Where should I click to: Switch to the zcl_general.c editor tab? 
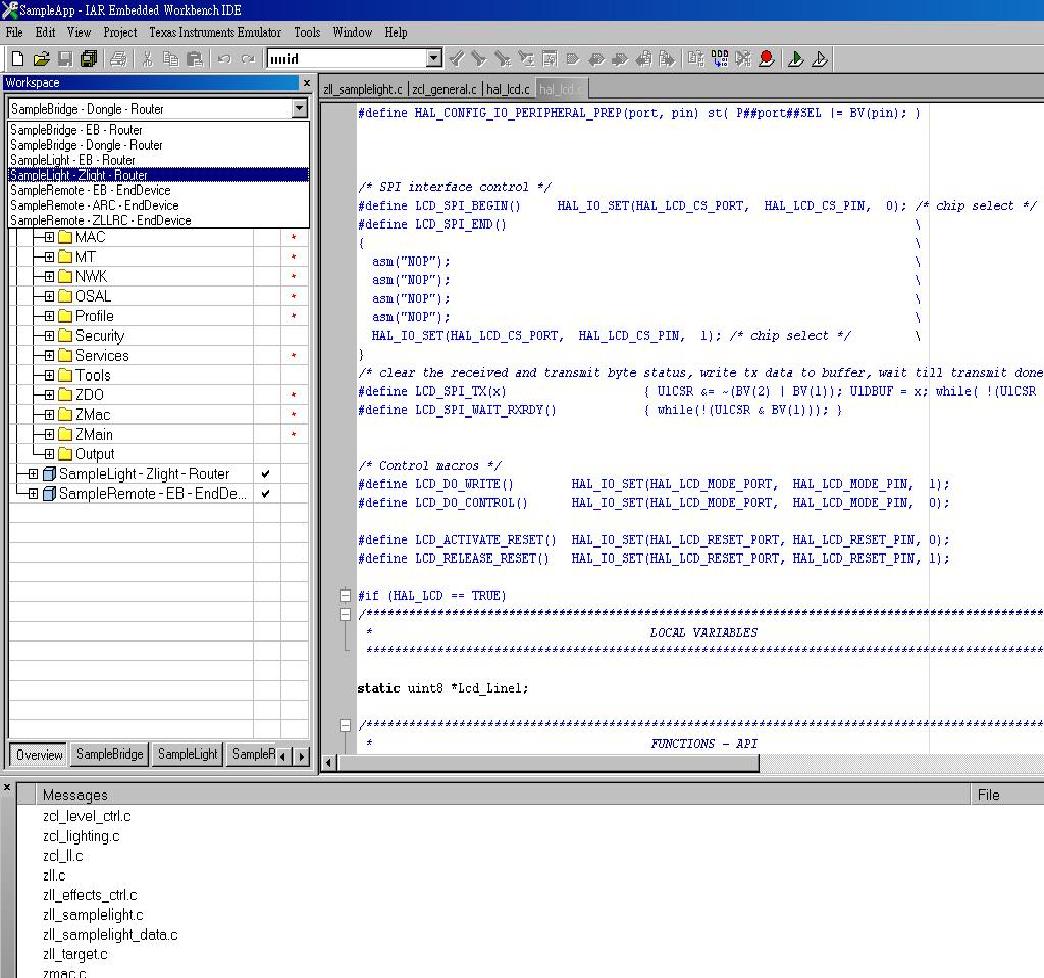tap(444, 89)
